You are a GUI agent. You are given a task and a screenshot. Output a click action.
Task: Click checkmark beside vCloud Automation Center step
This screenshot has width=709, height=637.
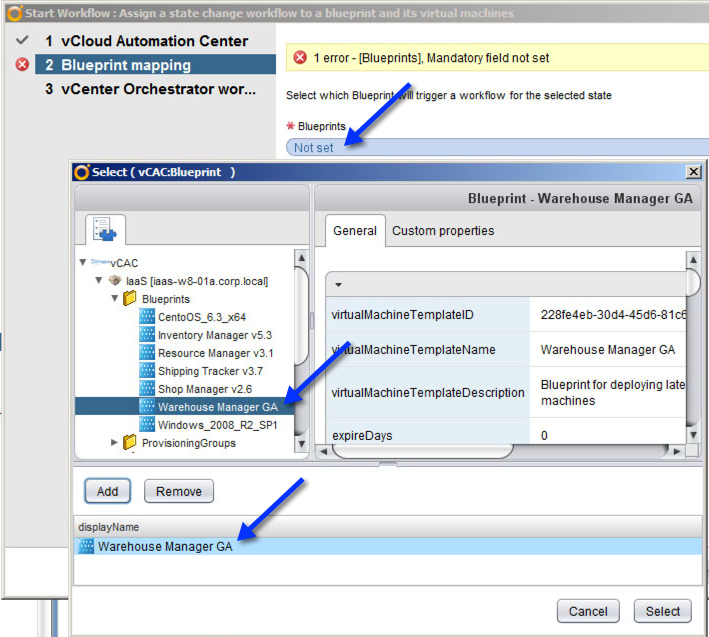(x=22, y=40)
